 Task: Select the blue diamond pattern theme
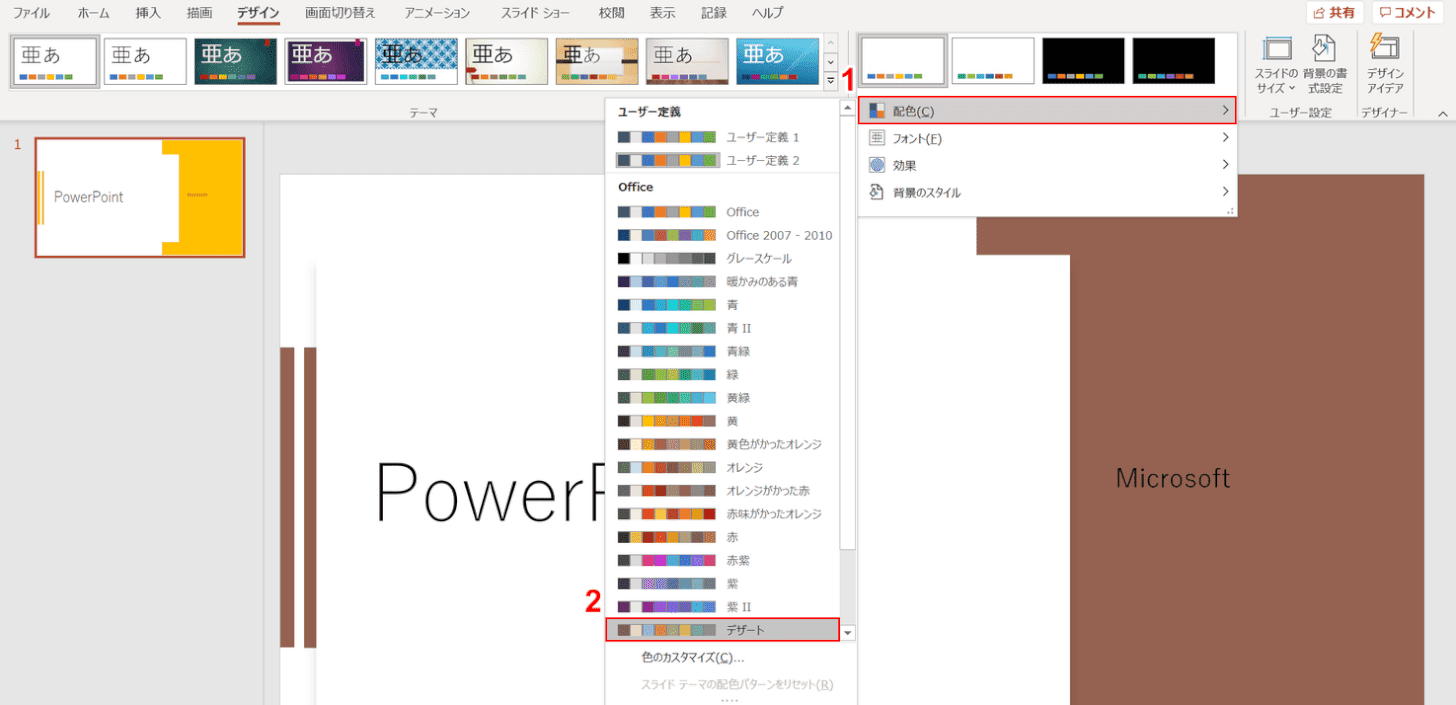pyautogui.click(x=416, y=61)
